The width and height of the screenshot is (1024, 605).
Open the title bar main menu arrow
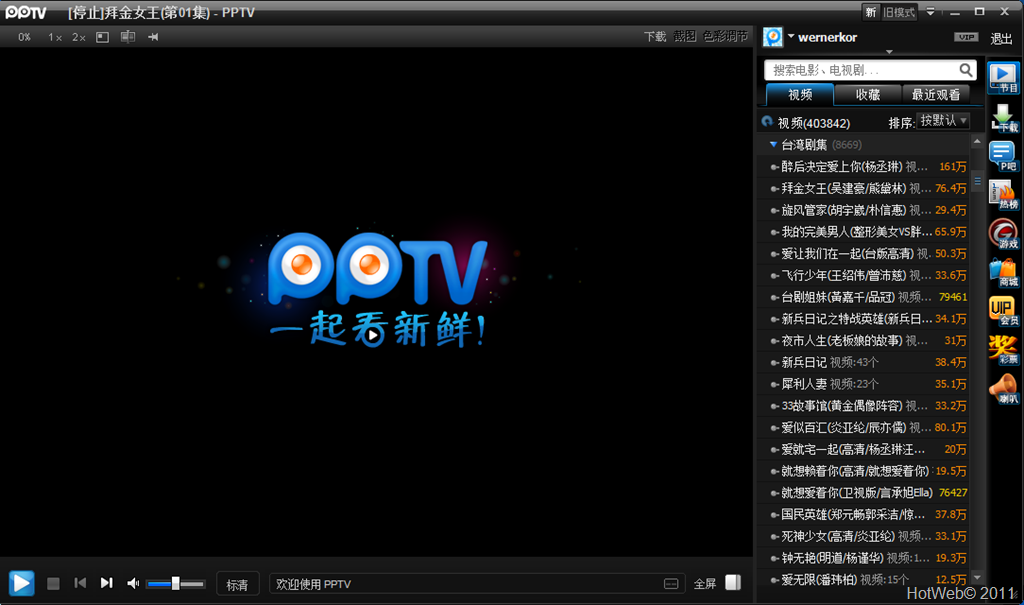(x=931, y=12)
